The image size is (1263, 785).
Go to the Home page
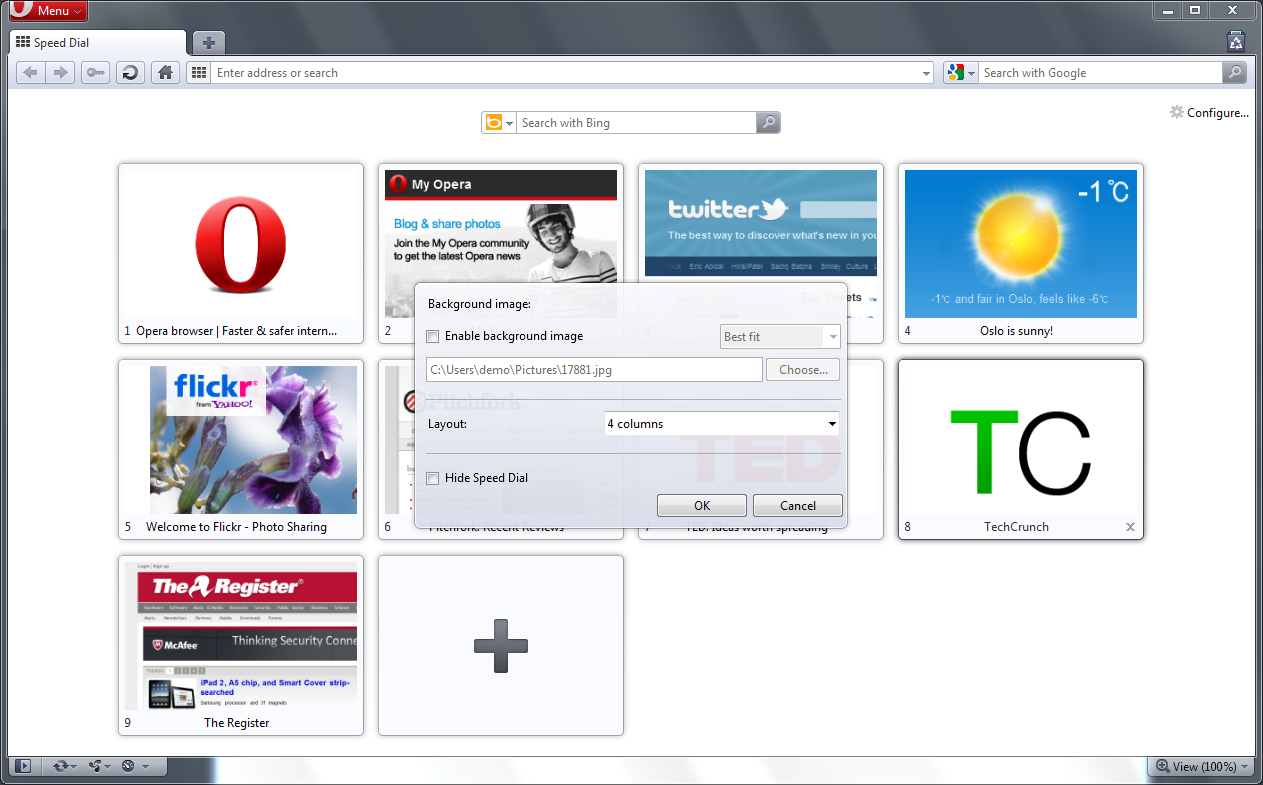pyautogui.click(x=165, y=72)
